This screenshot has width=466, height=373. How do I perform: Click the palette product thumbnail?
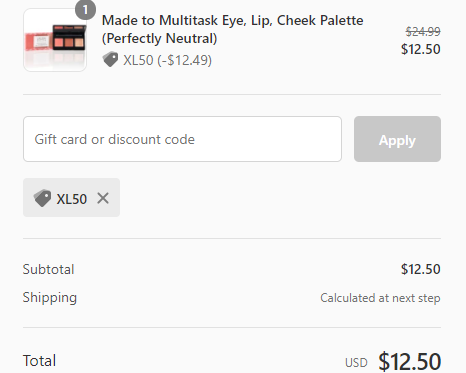[55, 40]
